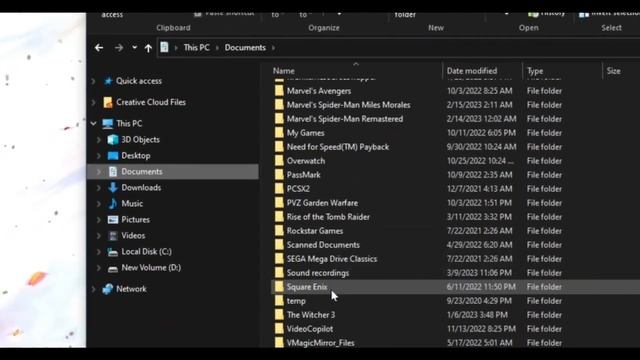This screenshot has width=640, height=360.
Task: Select the VMagicMirror_Files folder name
Action: tap(320, 343)
